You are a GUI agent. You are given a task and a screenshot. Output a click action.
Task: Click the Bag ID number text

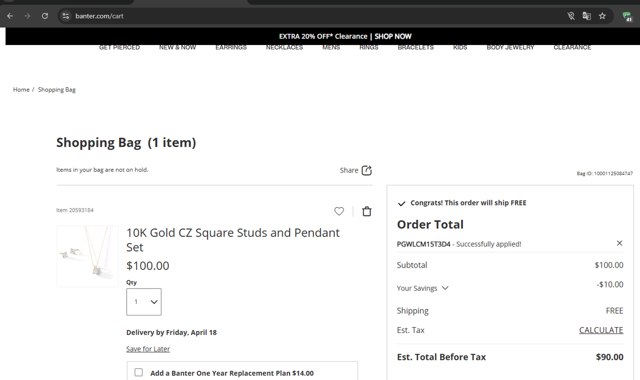tap(604, 173)
